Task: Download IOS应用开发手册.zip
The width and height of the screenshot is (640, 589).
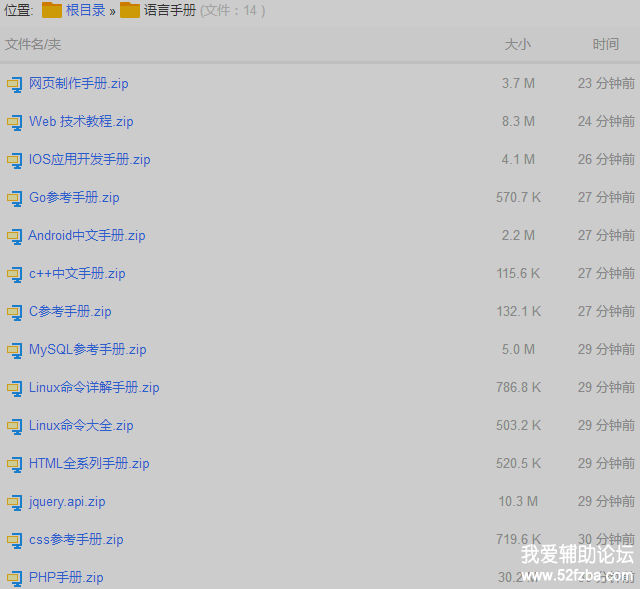Action: (x=89, y=159)
